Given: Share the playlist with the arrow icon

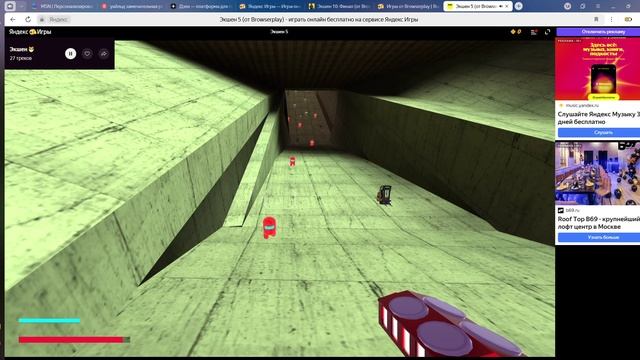Looking at the screenshot, I should click(104, 53).
